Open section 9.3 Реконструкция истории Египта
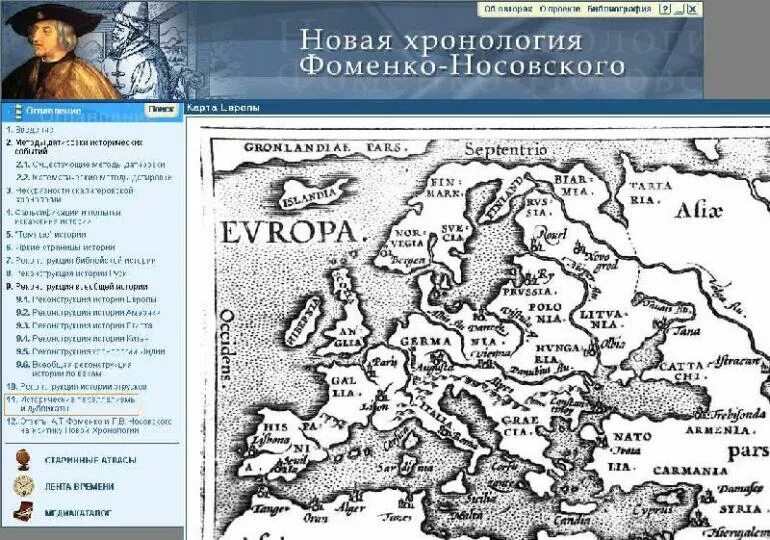Image resolution: width=770 pixels, height=540 pixels. tap(84, 325)
